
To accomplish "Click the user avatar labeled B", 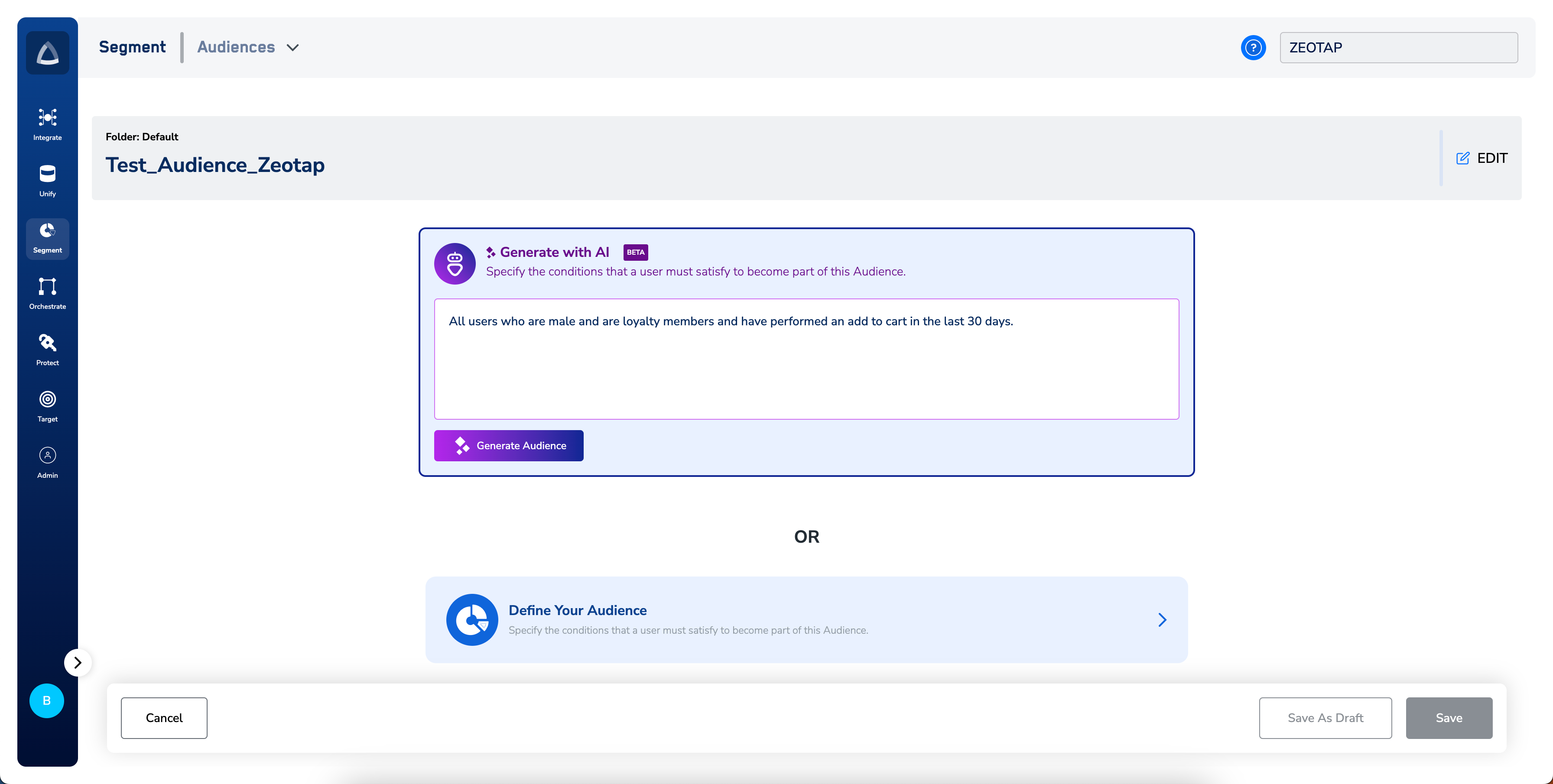I will [x=47, y=700].
